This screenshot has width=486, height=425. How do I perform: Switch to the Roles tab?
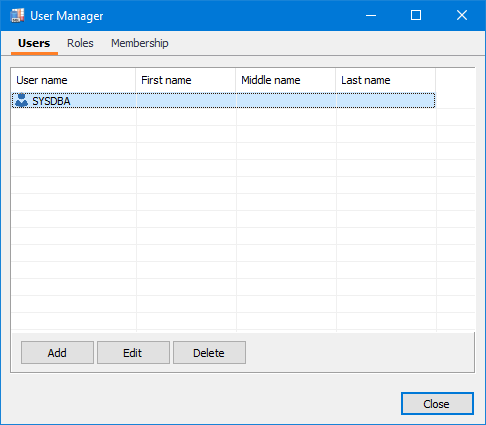tap(80, 43)
